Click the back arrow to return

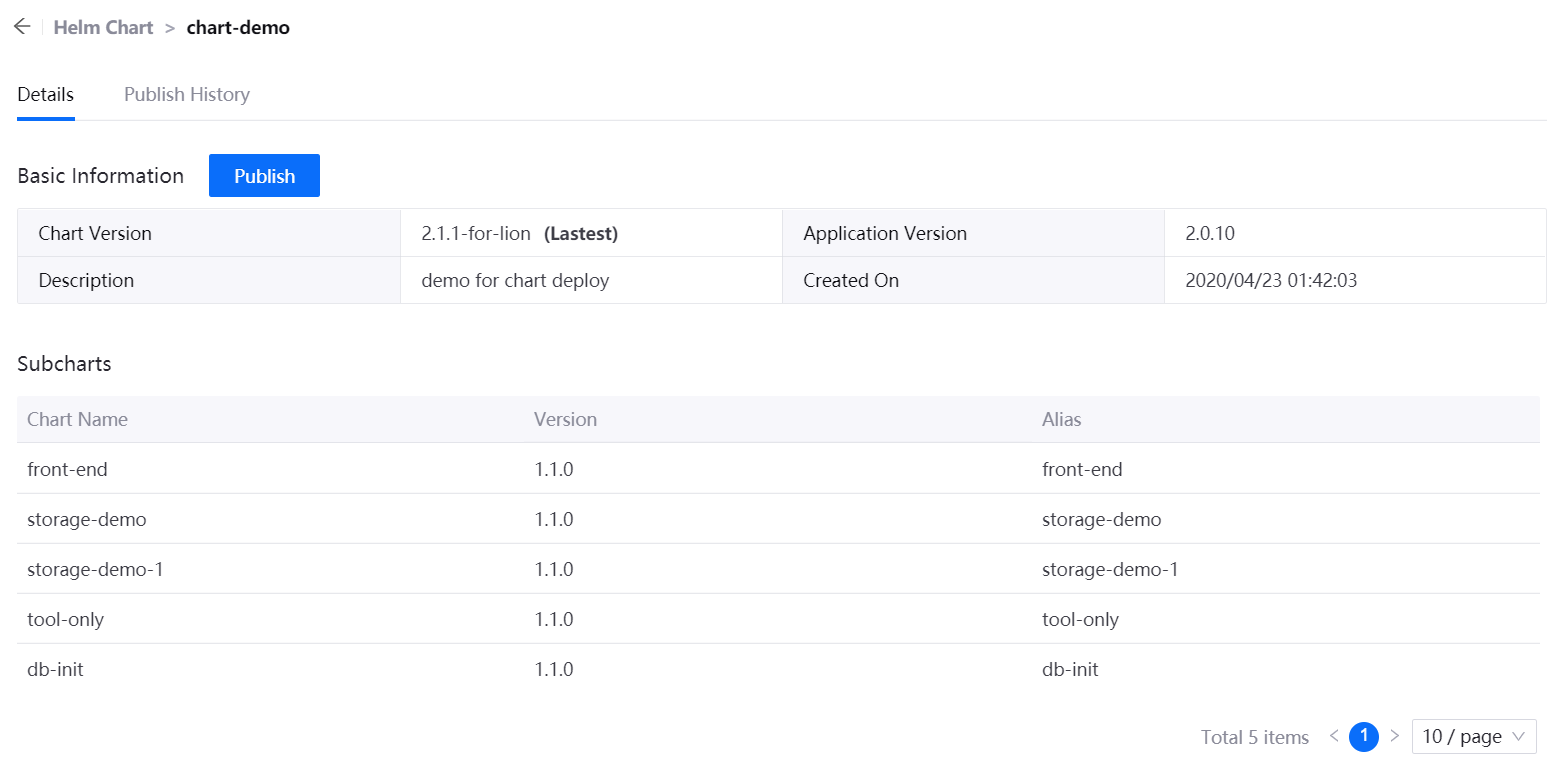click(22, 26)
